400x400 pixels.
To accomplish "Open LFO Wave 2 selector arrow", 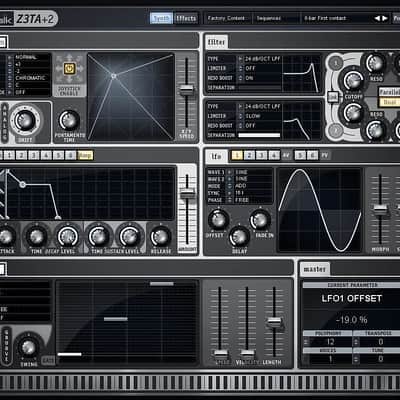I will pyautogui.click(x=229, y=179).
